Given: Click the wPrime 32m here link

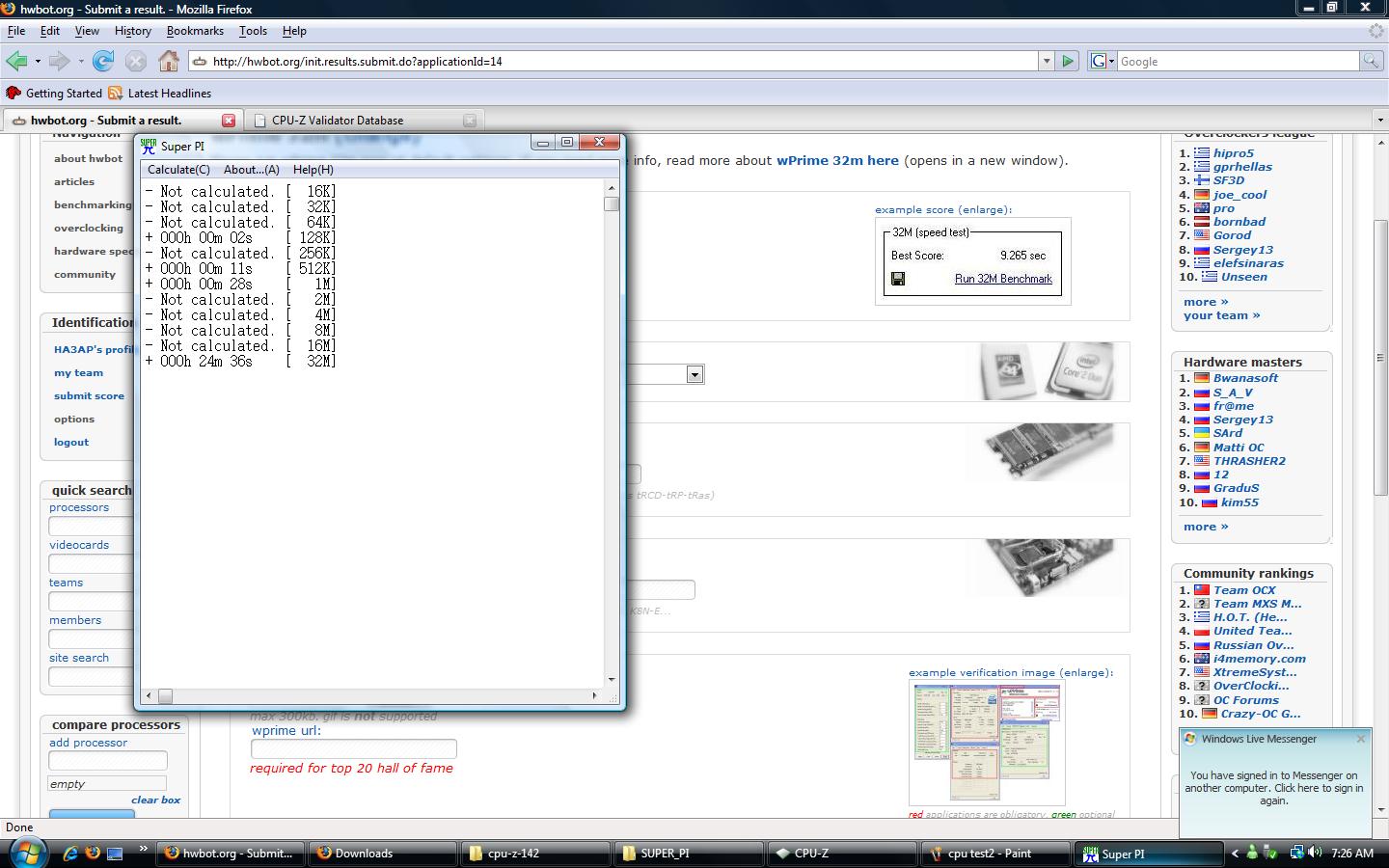Looking at the screenshot, I should click(x=837, y=160).
